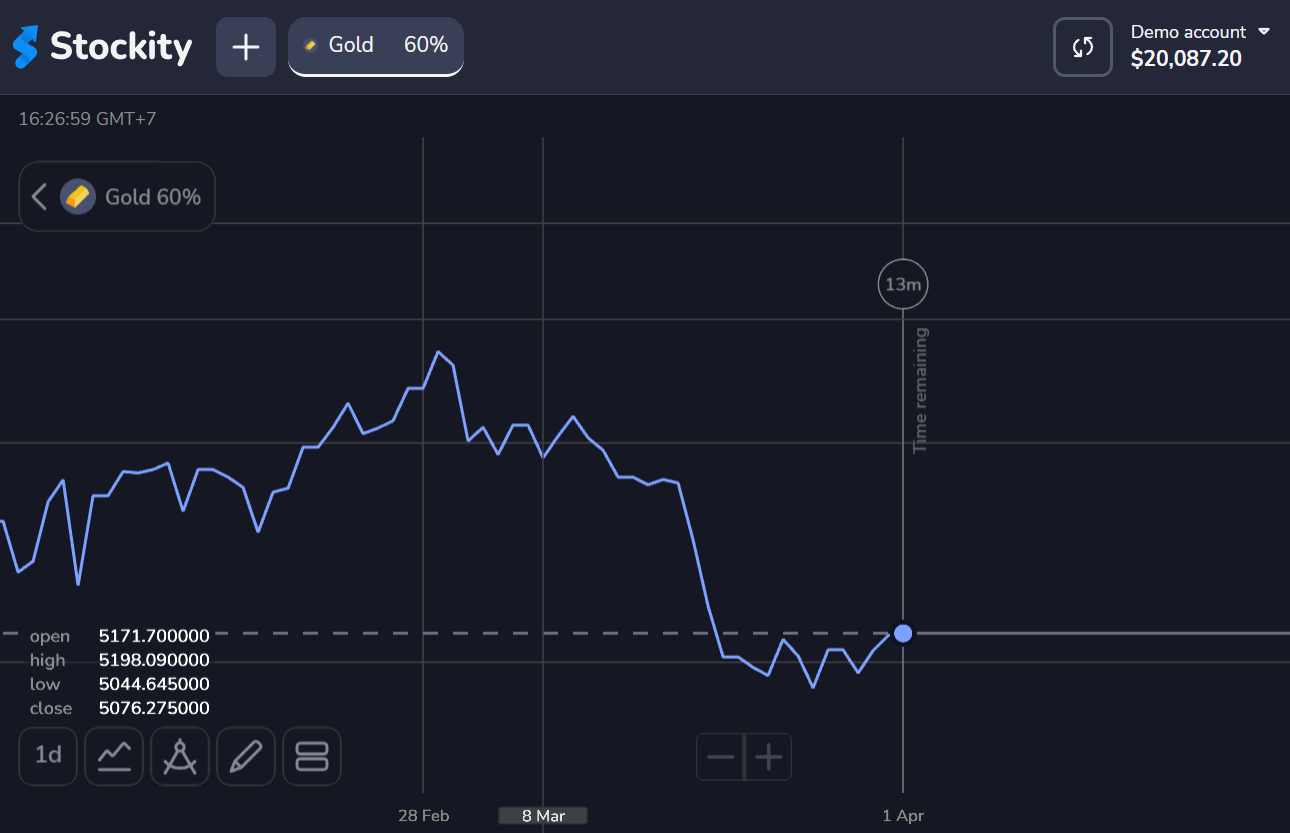Click the Stockity logo
This screenshot has width=1290, height=833.
pos(102,47)
